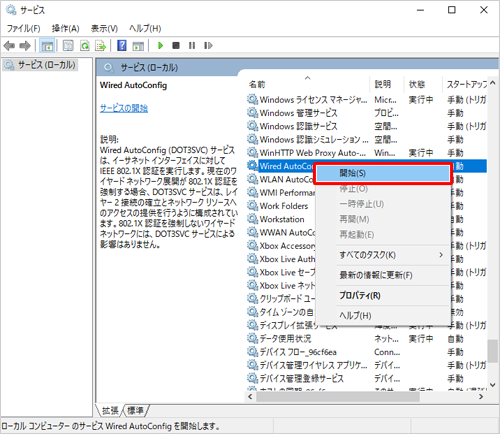The image size is (500, 434).
Task: Click gear icon of Windows 管理サービス row
Action: point(252,113)
